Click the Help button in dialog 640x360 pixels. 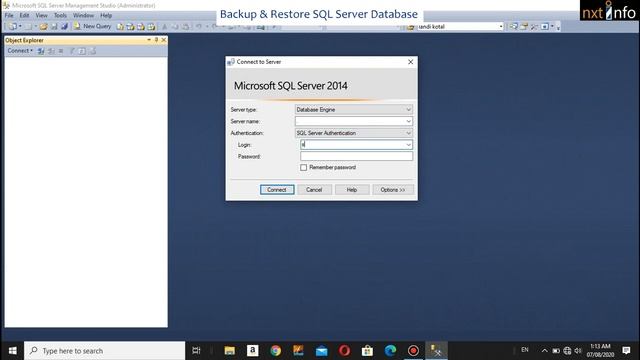[x=352, y=190]
